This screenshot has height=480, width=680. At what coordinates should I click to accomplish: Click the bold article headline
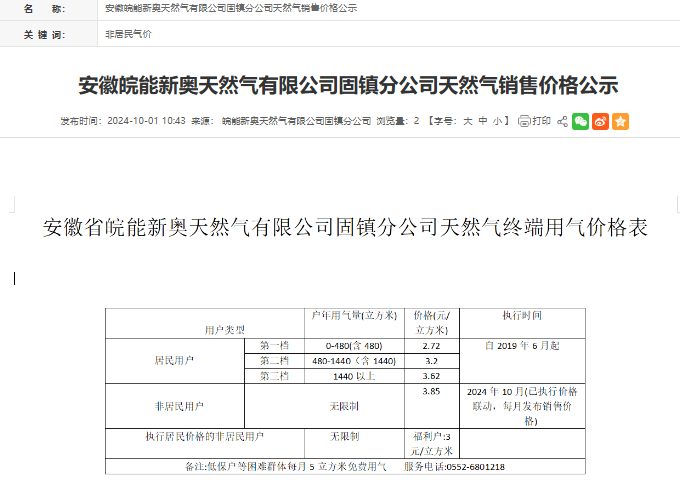click(x=348, y=85)
